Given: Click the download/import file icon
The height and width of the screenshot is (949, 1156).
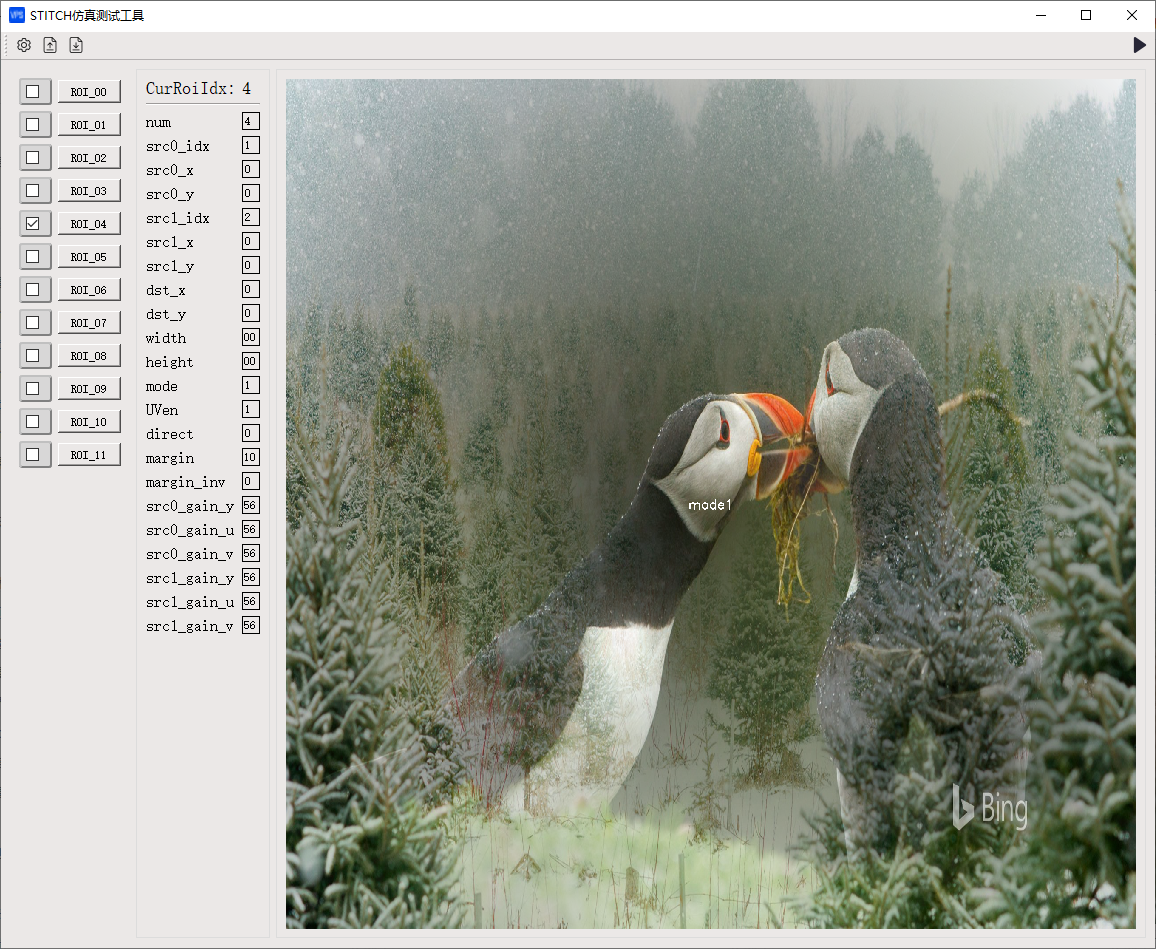Looking at the screenshot, I should coord(76,45).
